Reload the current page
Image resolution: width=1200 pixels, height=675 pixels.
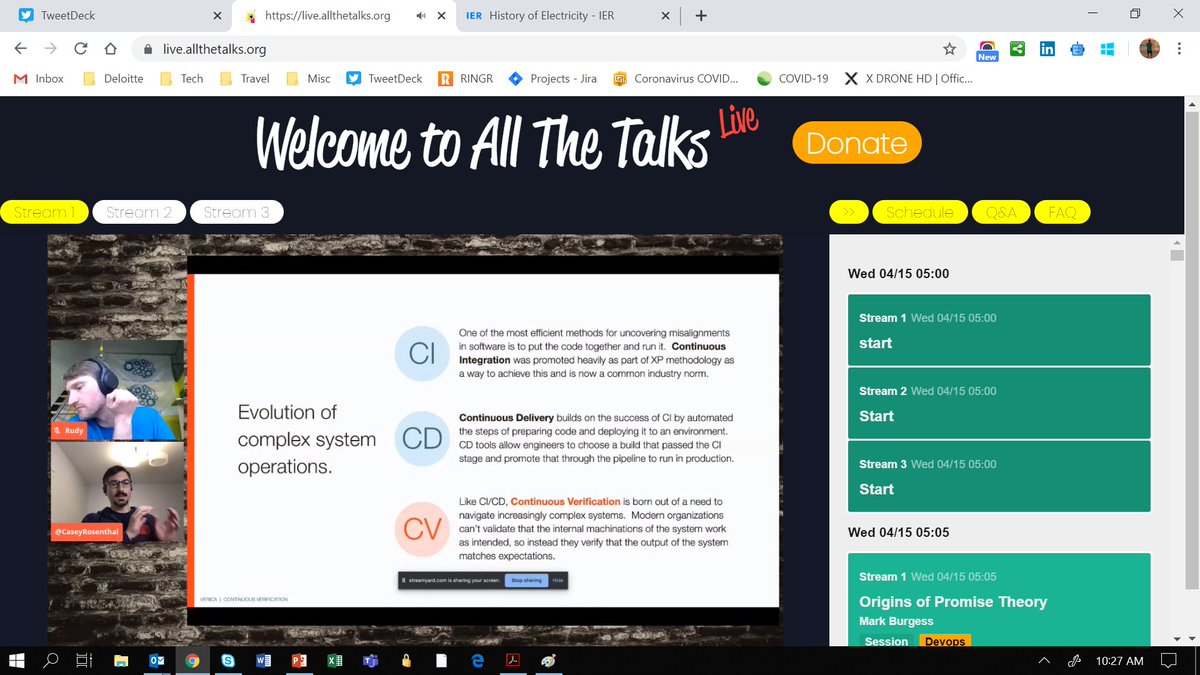pyautogui.click(x=79, y=48)
